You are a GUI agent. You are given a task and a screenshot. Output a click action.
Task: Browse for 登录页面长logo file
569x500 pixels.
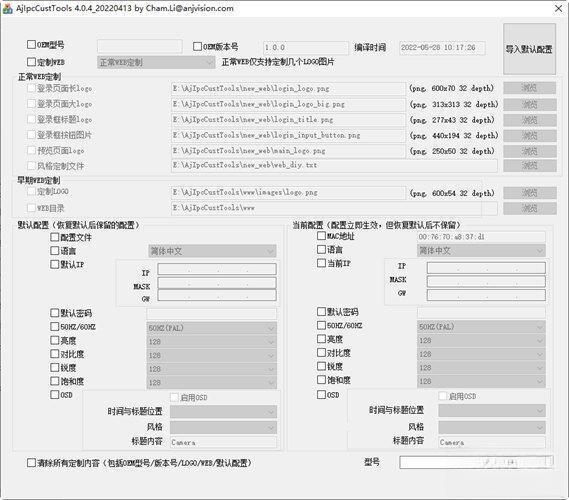529,88
